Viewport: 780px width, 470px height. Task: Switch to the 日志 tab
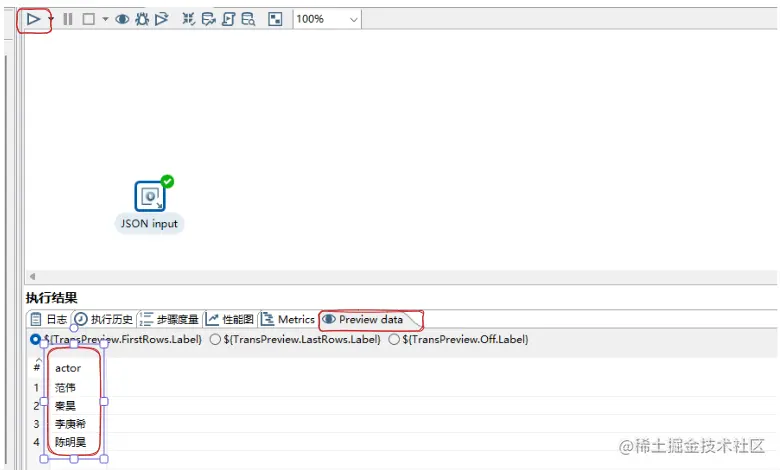(x=49, y=319)
